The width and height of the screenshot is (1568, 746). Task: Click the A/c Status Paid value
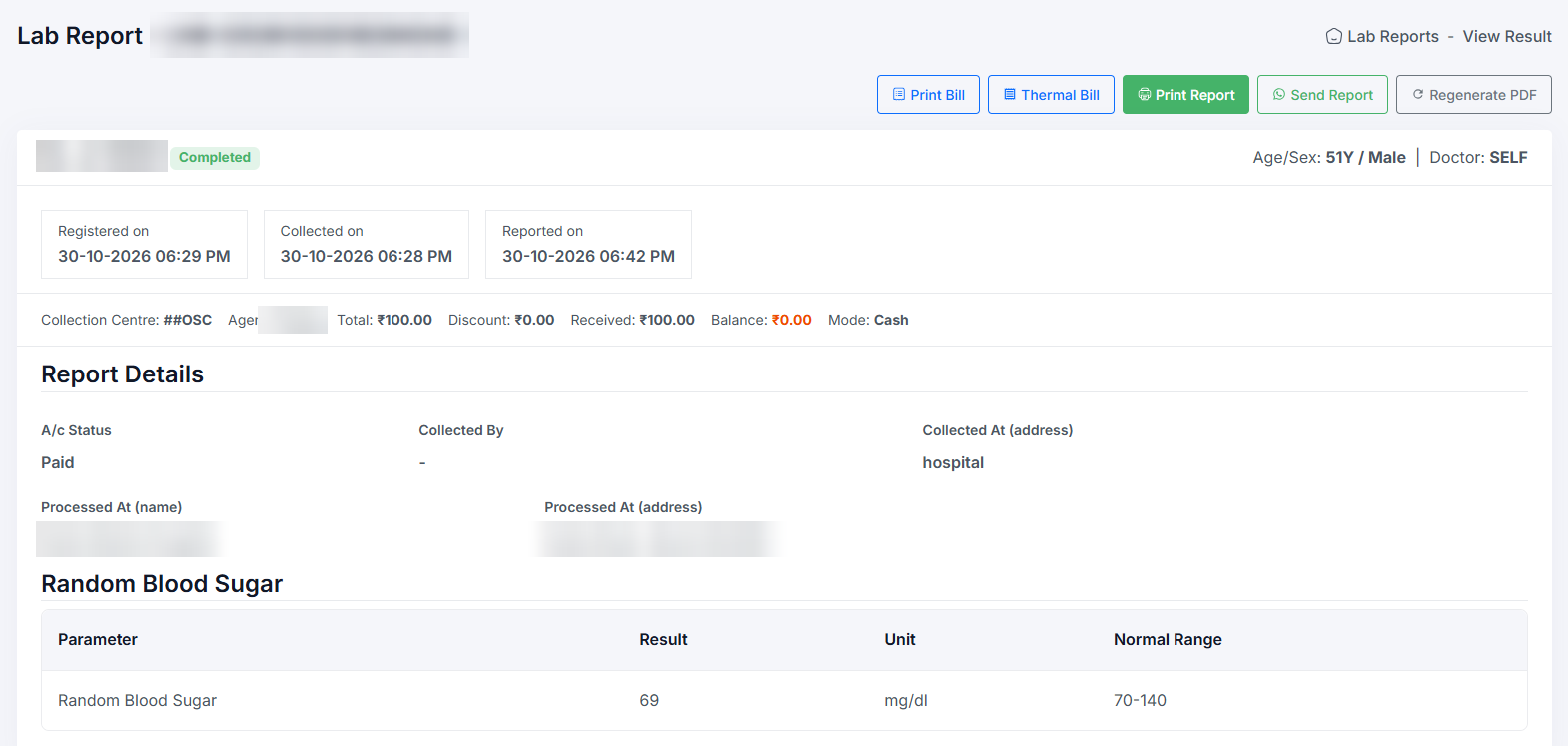point(58,462)
